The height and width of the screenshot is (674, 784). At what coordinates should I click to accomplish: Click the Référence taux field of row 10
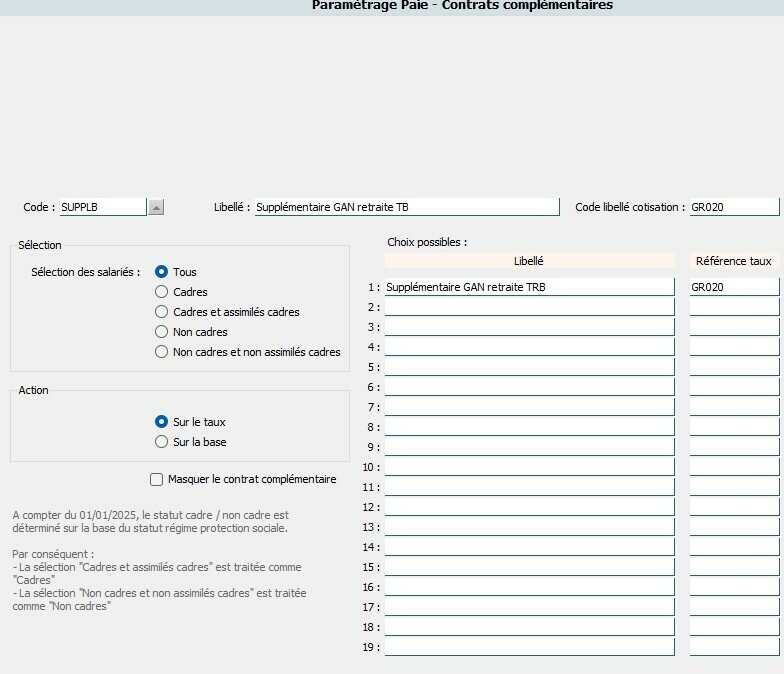click(x=734, y=467)
